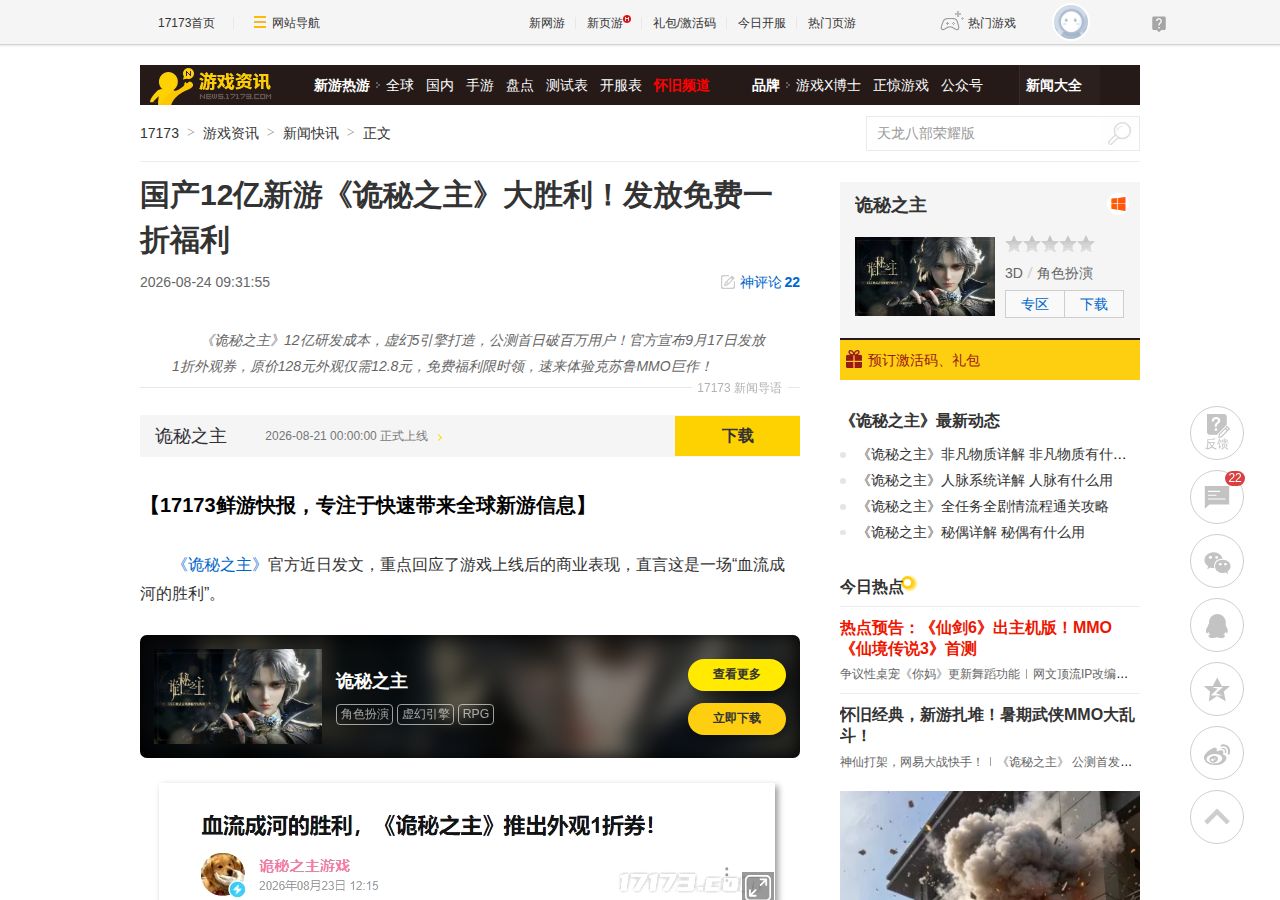Click 诡秘之主 game thumbnail in sidebar card
The width and height of the screenshot is (1280, 900).
(x=925, y=276)
